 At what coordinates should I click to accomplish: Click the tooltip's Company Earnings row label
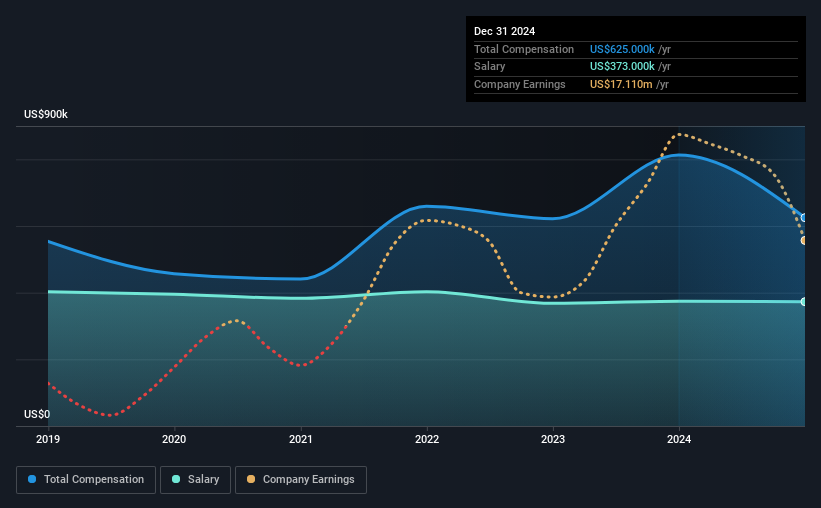tap(519, 84)
